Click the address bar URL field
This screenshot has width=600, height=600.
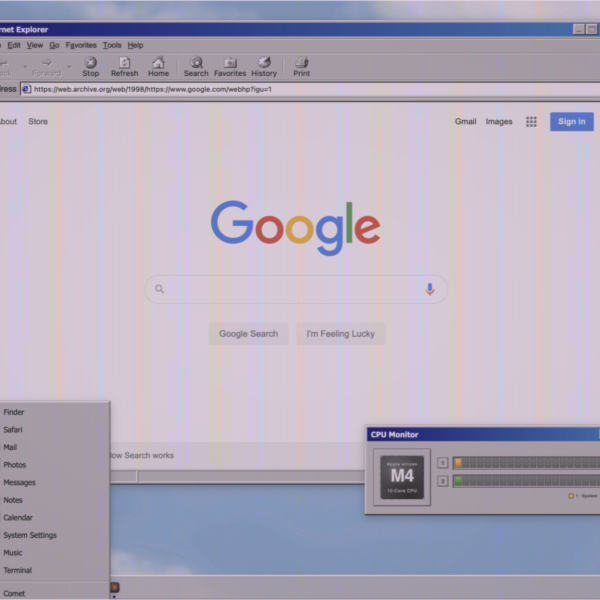[310, 89]
